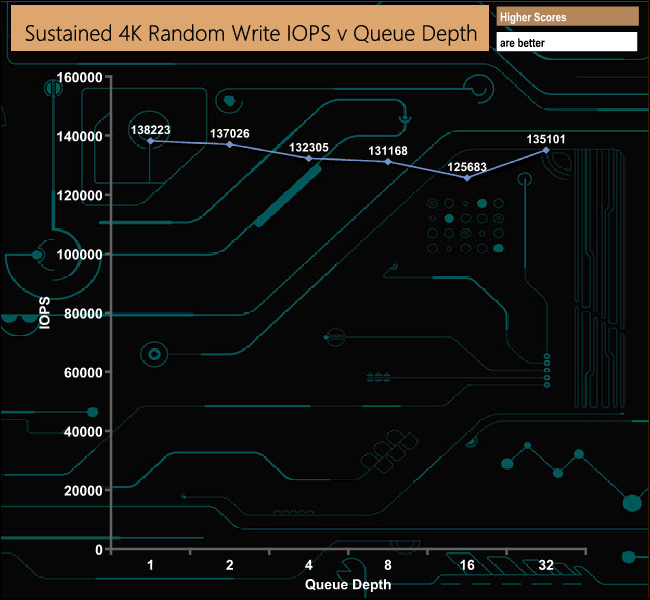Viewport: 650px width, 600px height.
Task: Select data point labeled 131168
Action: tap(388, 162)
